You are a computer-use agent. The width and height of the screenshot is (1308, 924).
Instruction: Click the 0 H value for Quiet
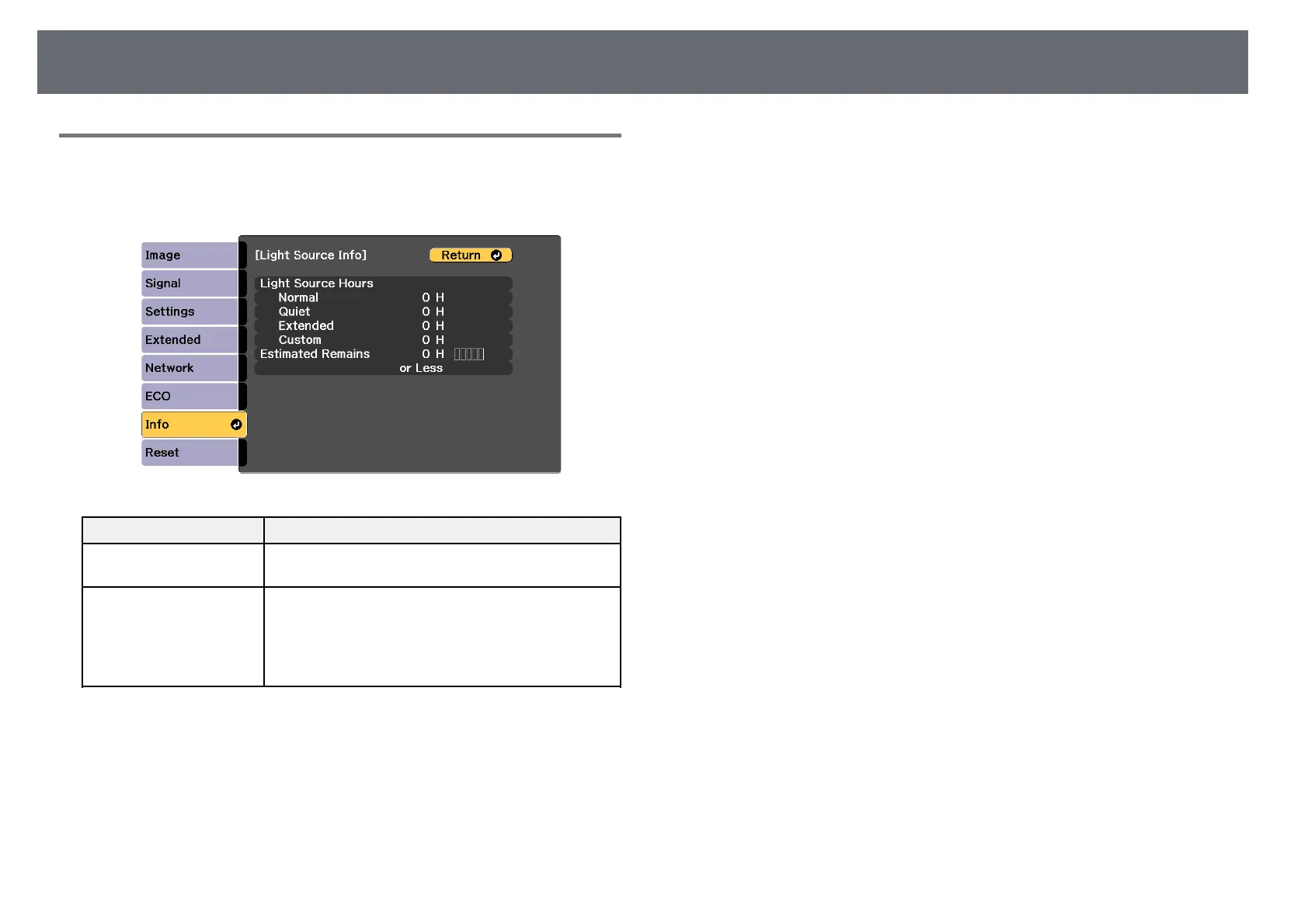point(433,311)
